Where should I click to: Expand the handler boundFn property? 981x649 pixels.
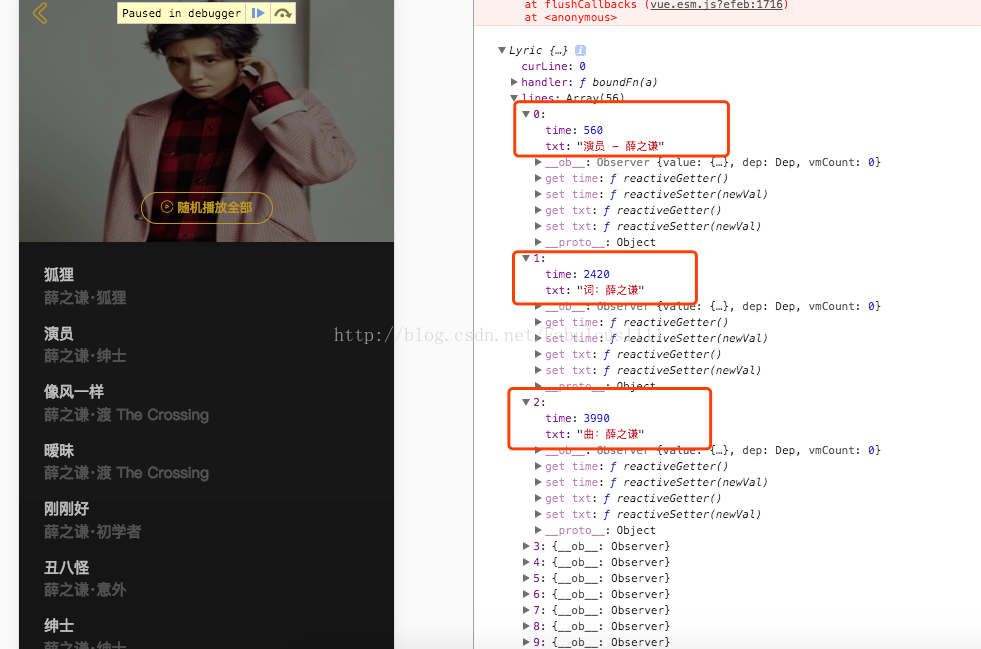click(x=513, y=82)
